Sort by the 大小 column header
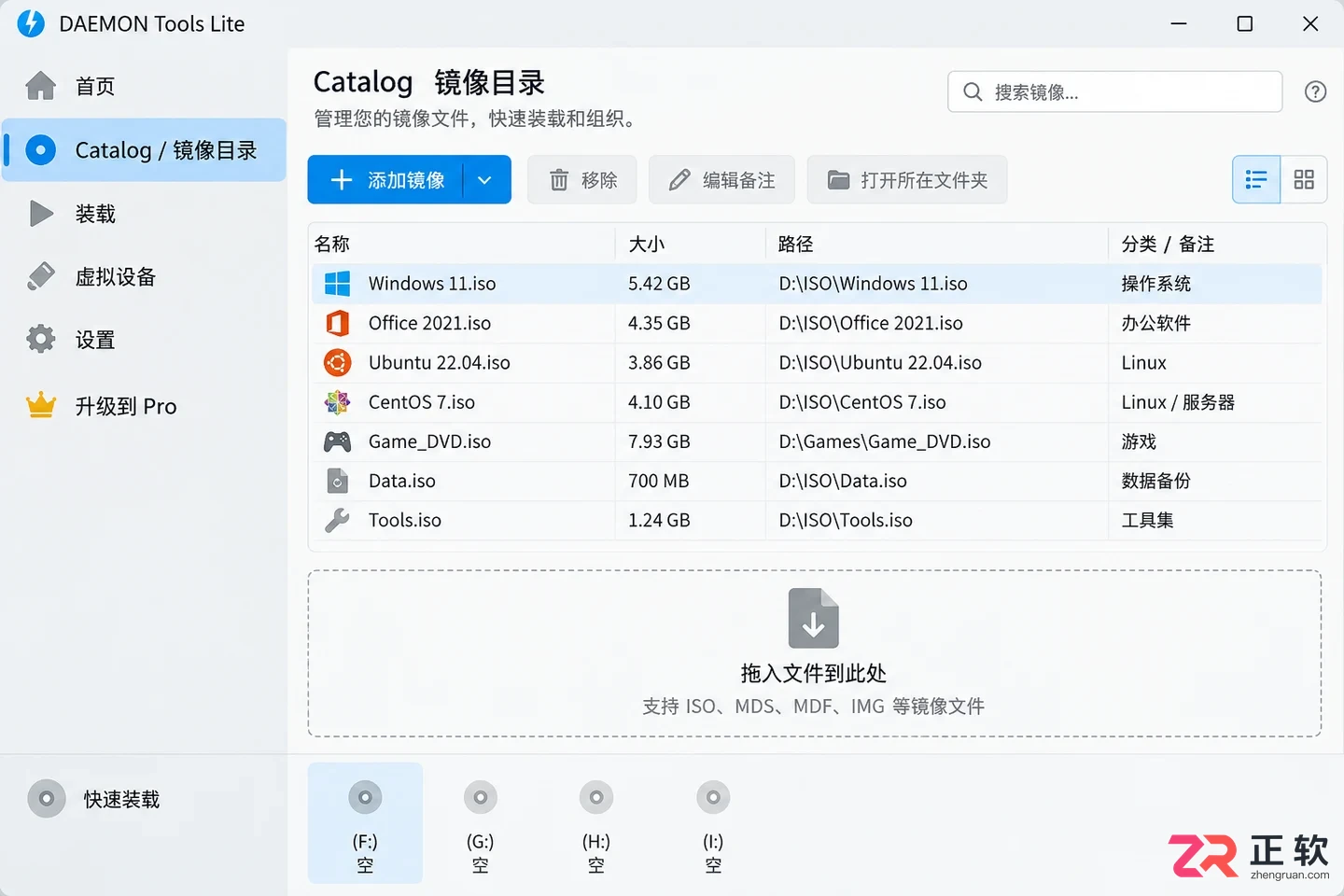Screen dimensions: 1344x896 pos(647,244)
